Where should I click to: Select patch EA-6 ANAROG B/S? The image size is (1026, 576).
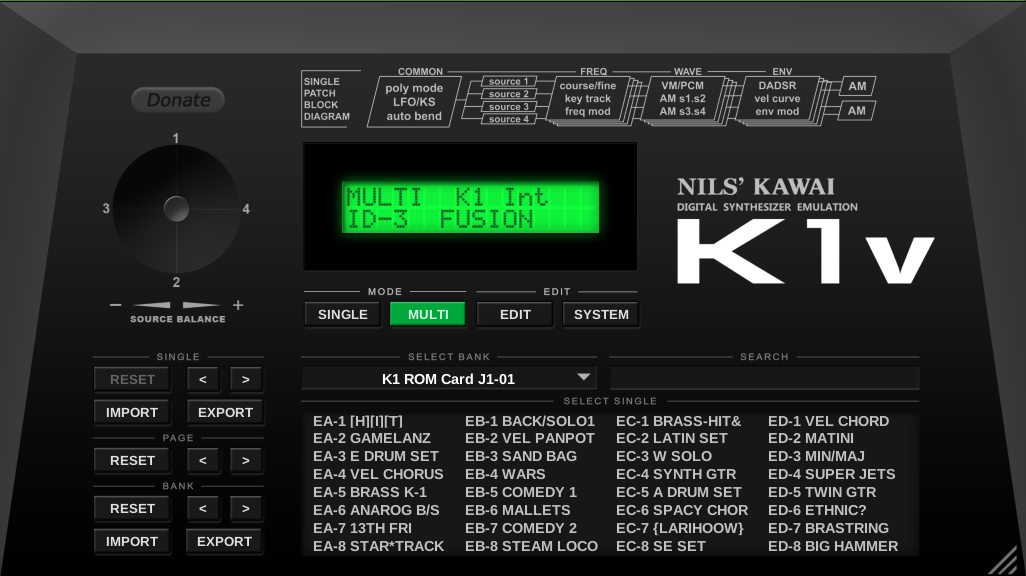(376, 510)
